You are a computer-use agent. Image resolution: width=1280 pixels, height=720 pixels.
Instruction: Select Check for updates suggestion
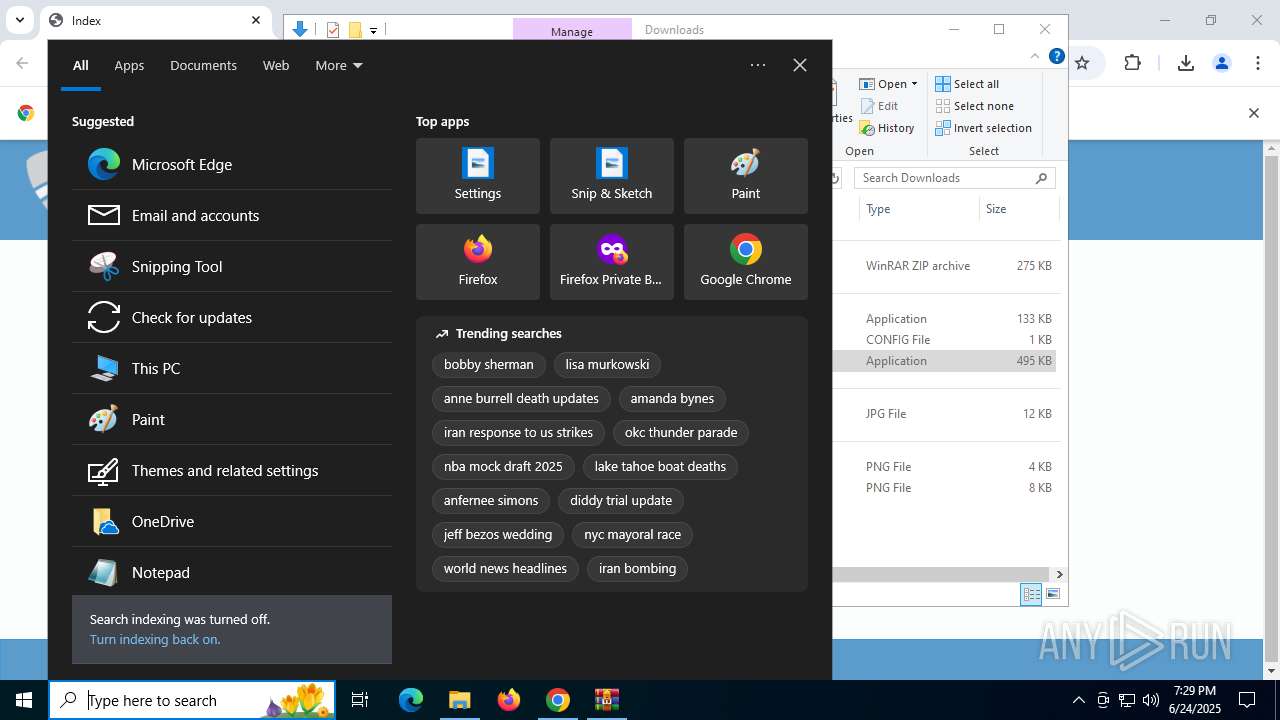[232, 318]
